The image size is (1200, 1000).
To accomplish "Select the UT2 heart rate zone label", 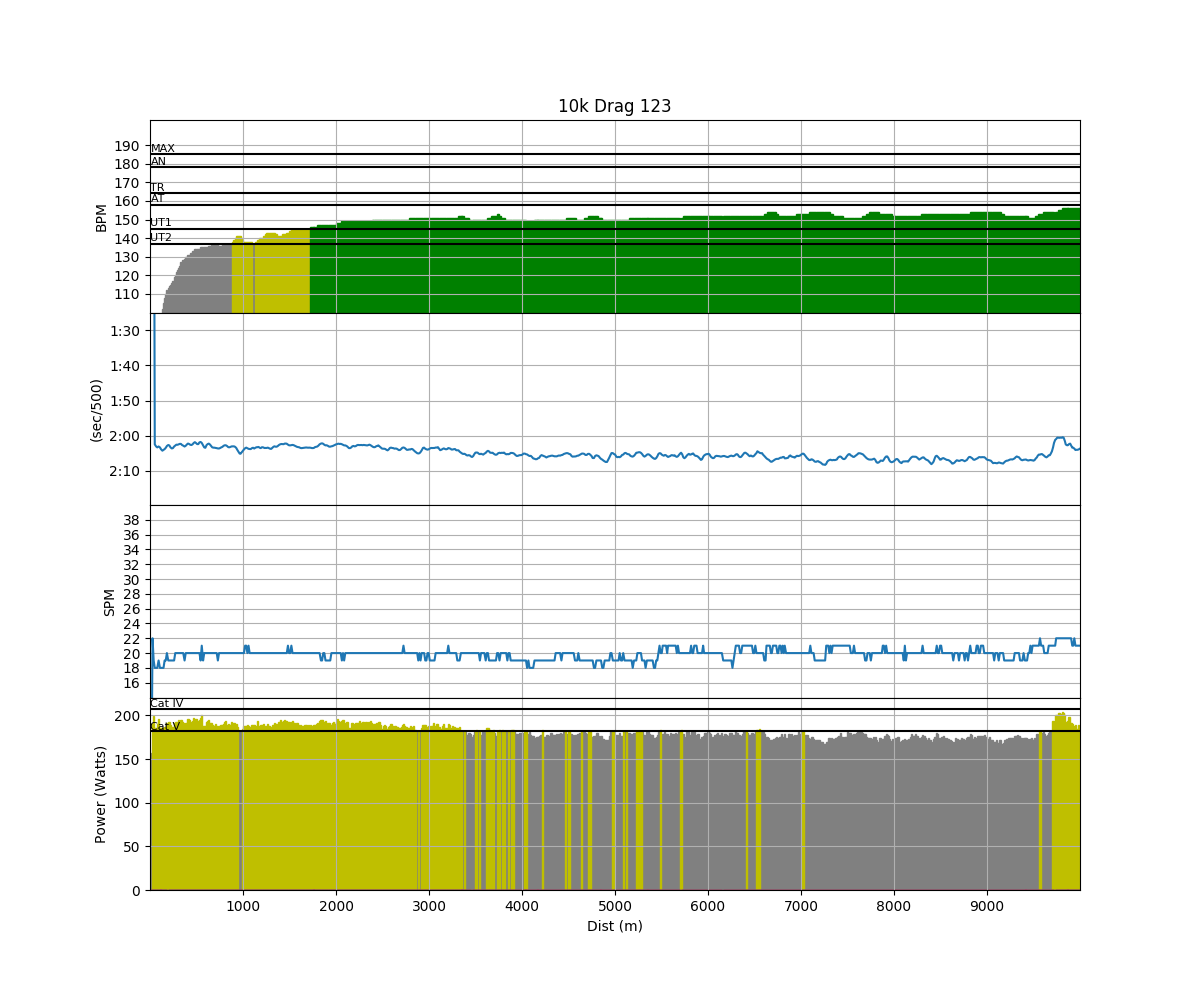I will [160, 238].
